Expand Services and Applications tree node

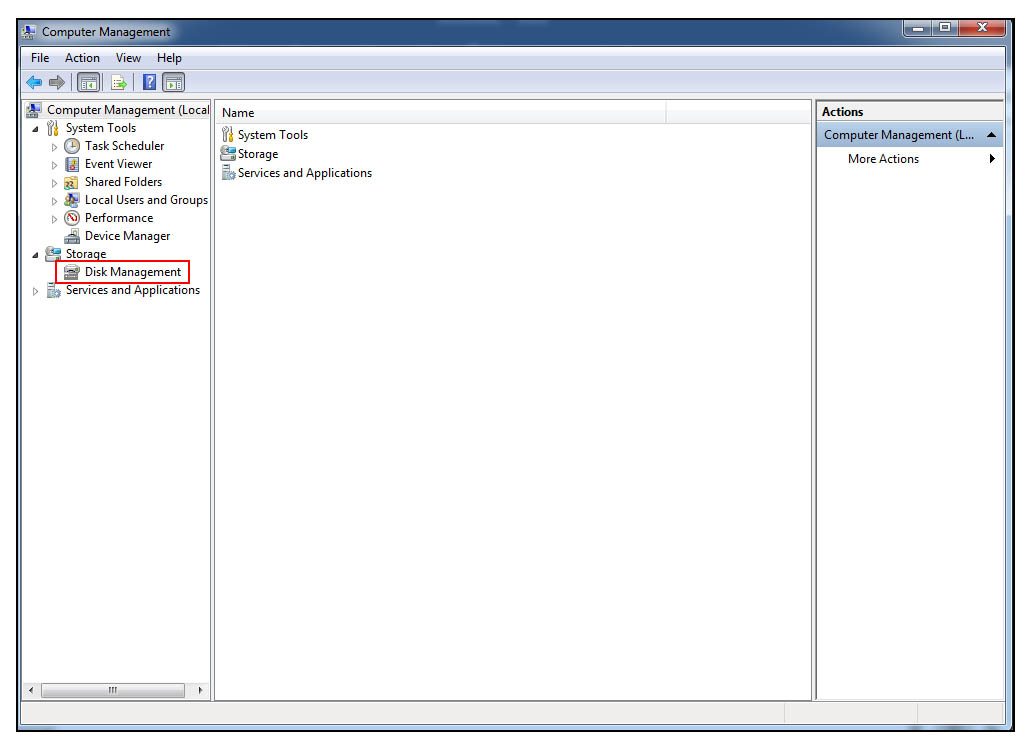tap(35, 291)
